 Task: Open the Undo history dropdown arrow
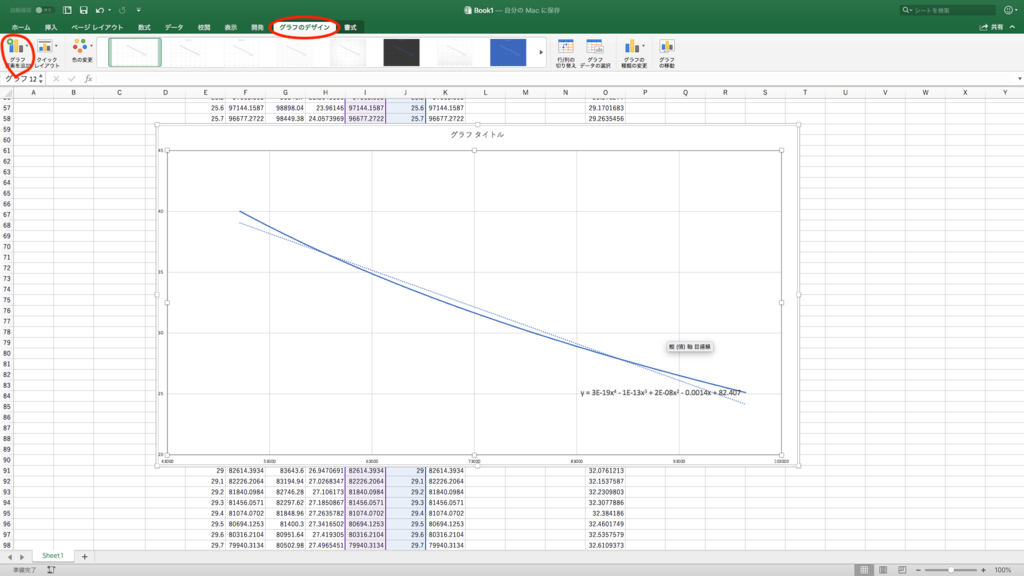109,10
